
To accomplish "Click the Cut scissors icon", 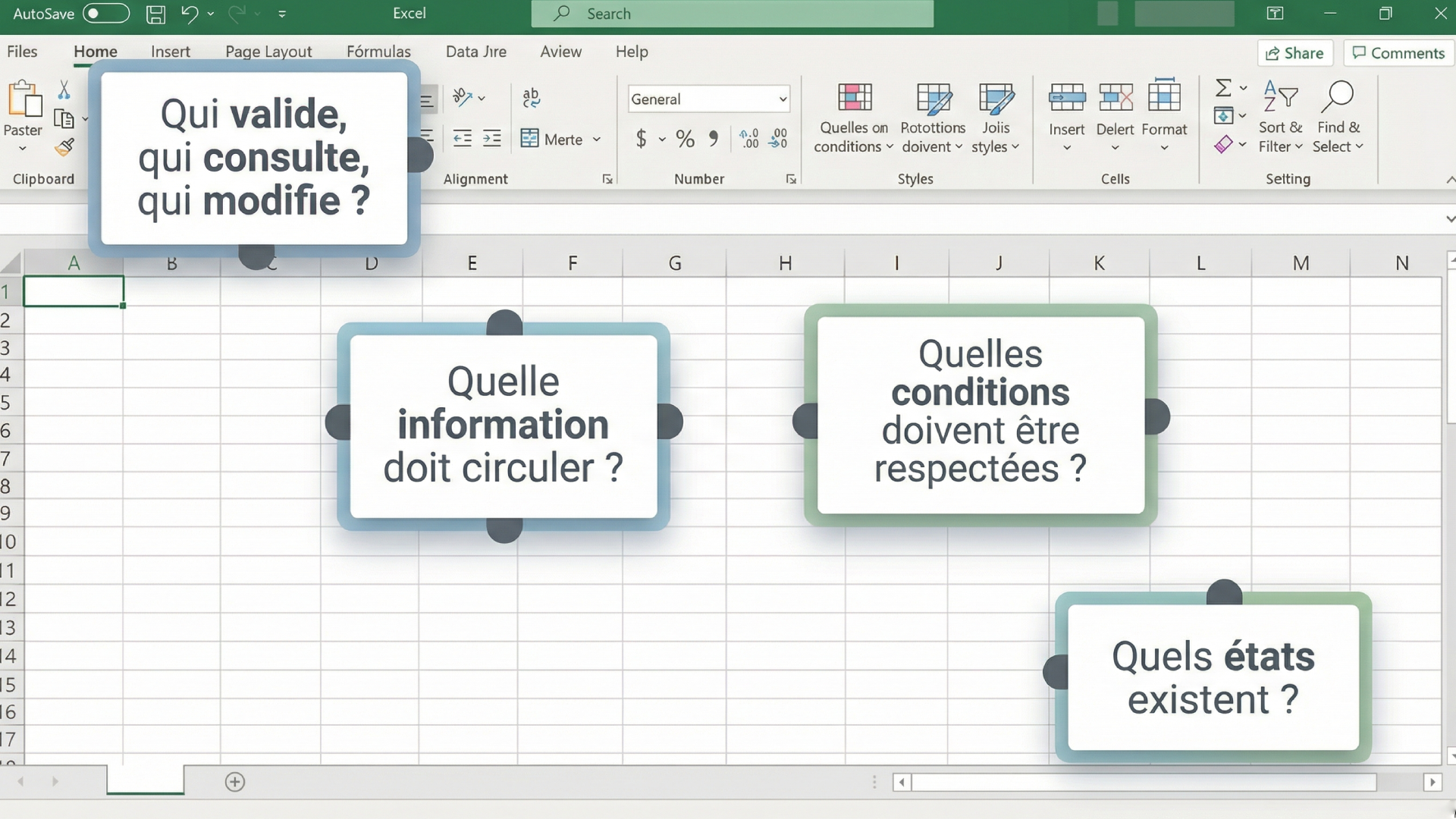I will tap(64, 90).
